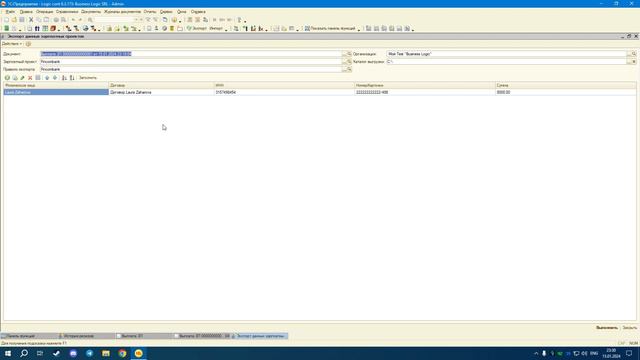
Task: Switch to the Экспорт данных зарплатны... window tab
Action: (259, 336)
